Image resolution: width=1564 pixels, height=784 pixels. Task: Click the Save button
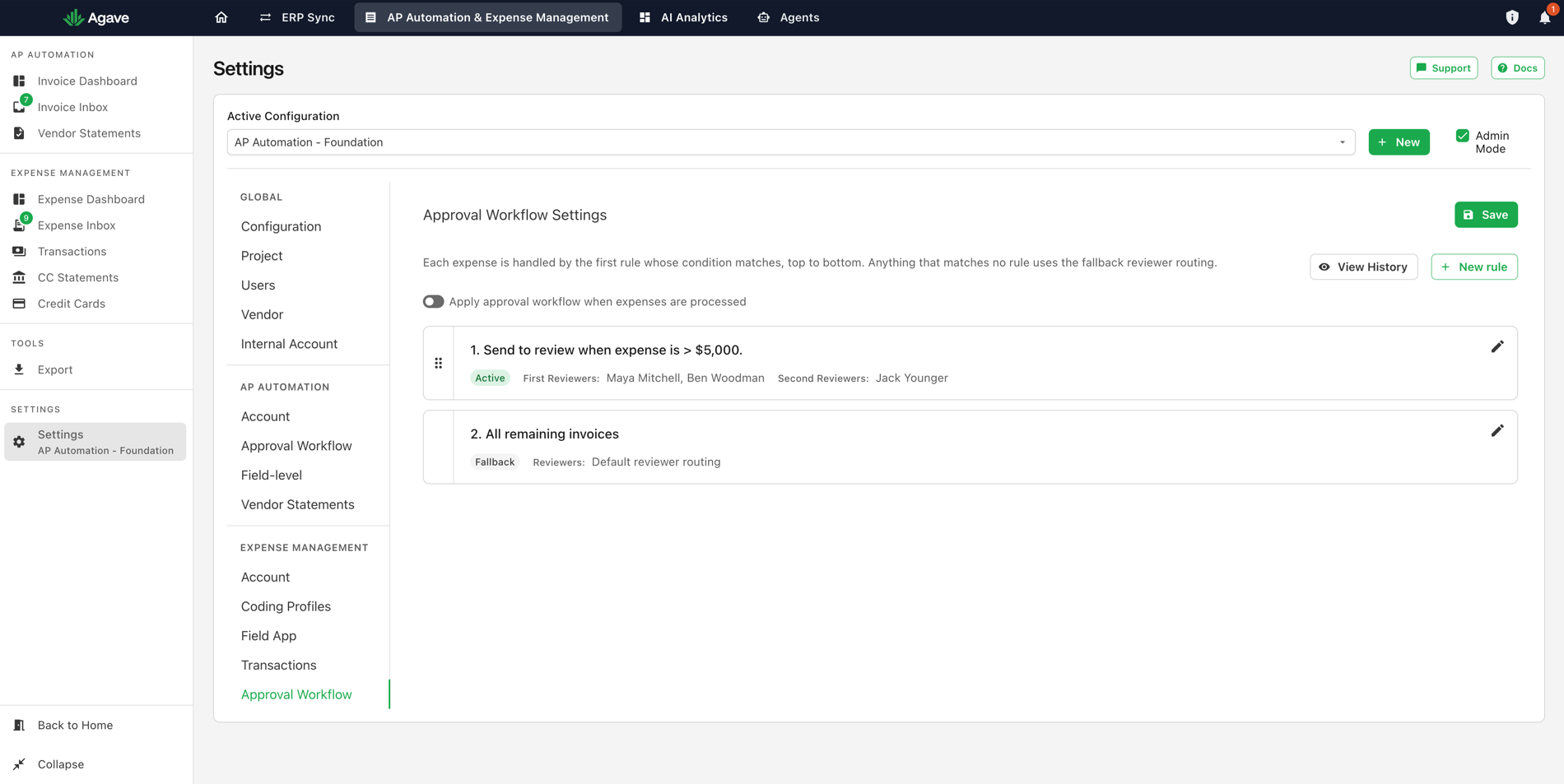[x=1486, y=215]
